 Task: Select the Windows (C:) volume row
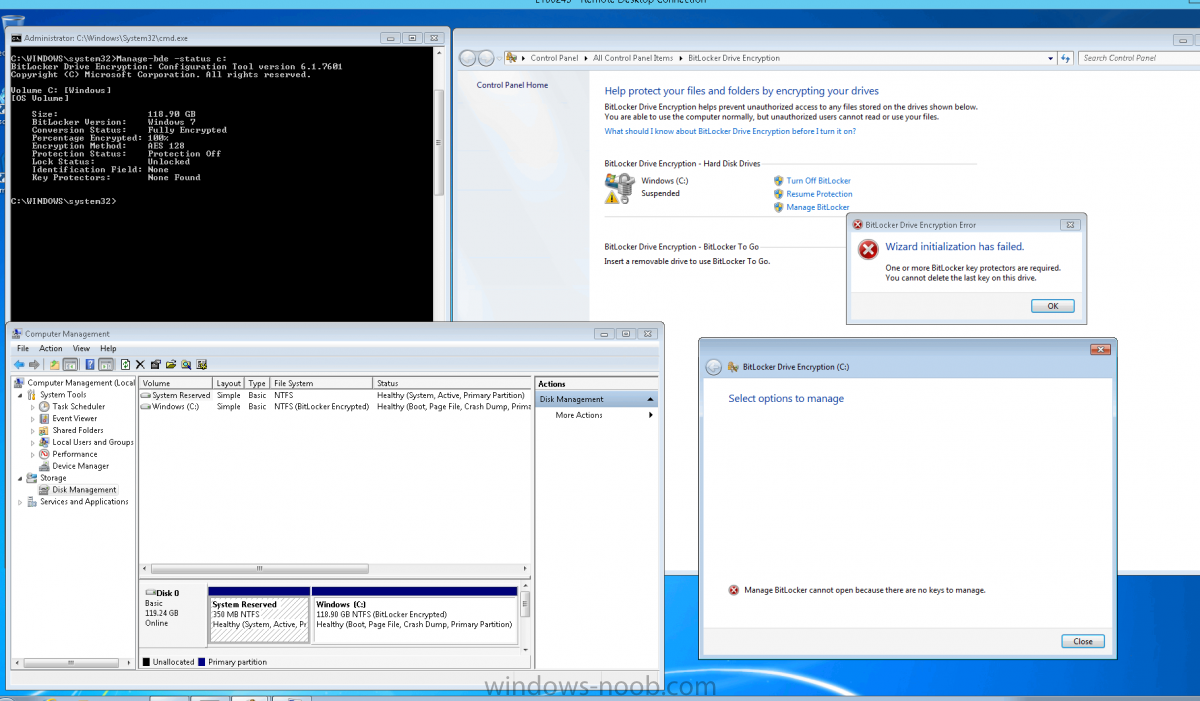(336, 407)
